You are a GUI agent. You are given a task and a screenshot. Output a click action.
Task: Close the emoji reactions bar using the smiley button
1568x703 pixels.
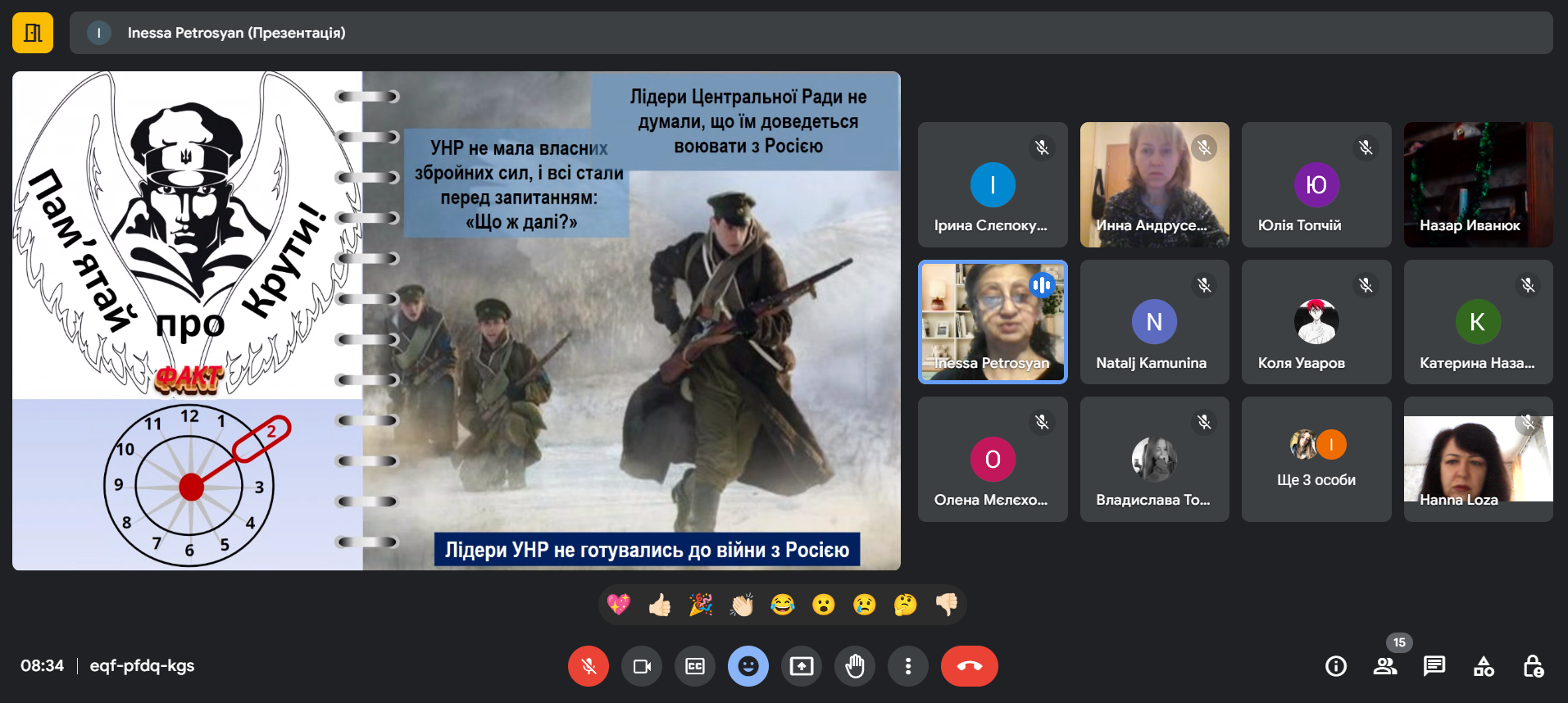748,666
